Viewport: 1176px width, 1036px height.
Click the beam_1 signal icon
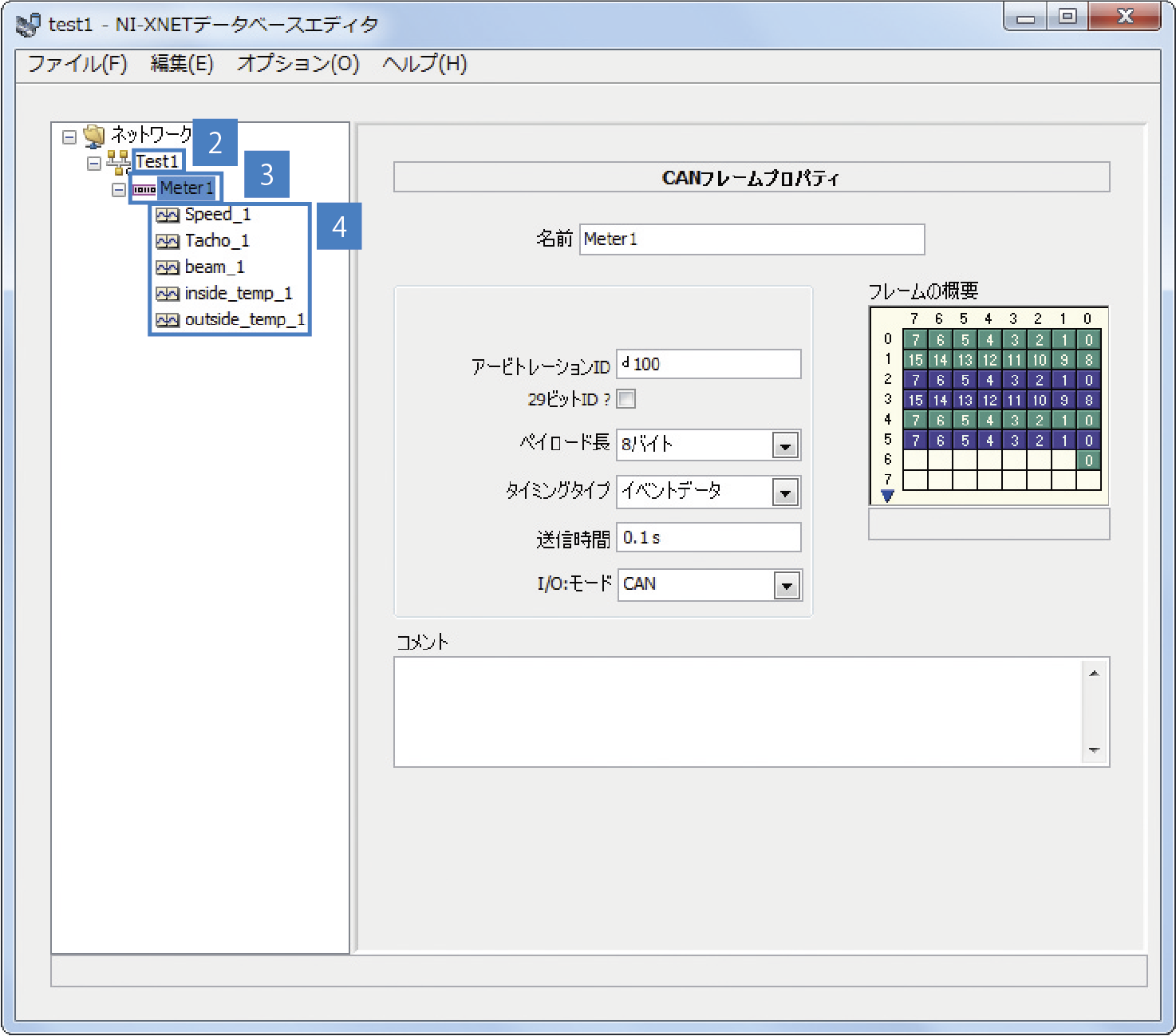[168, 268]
